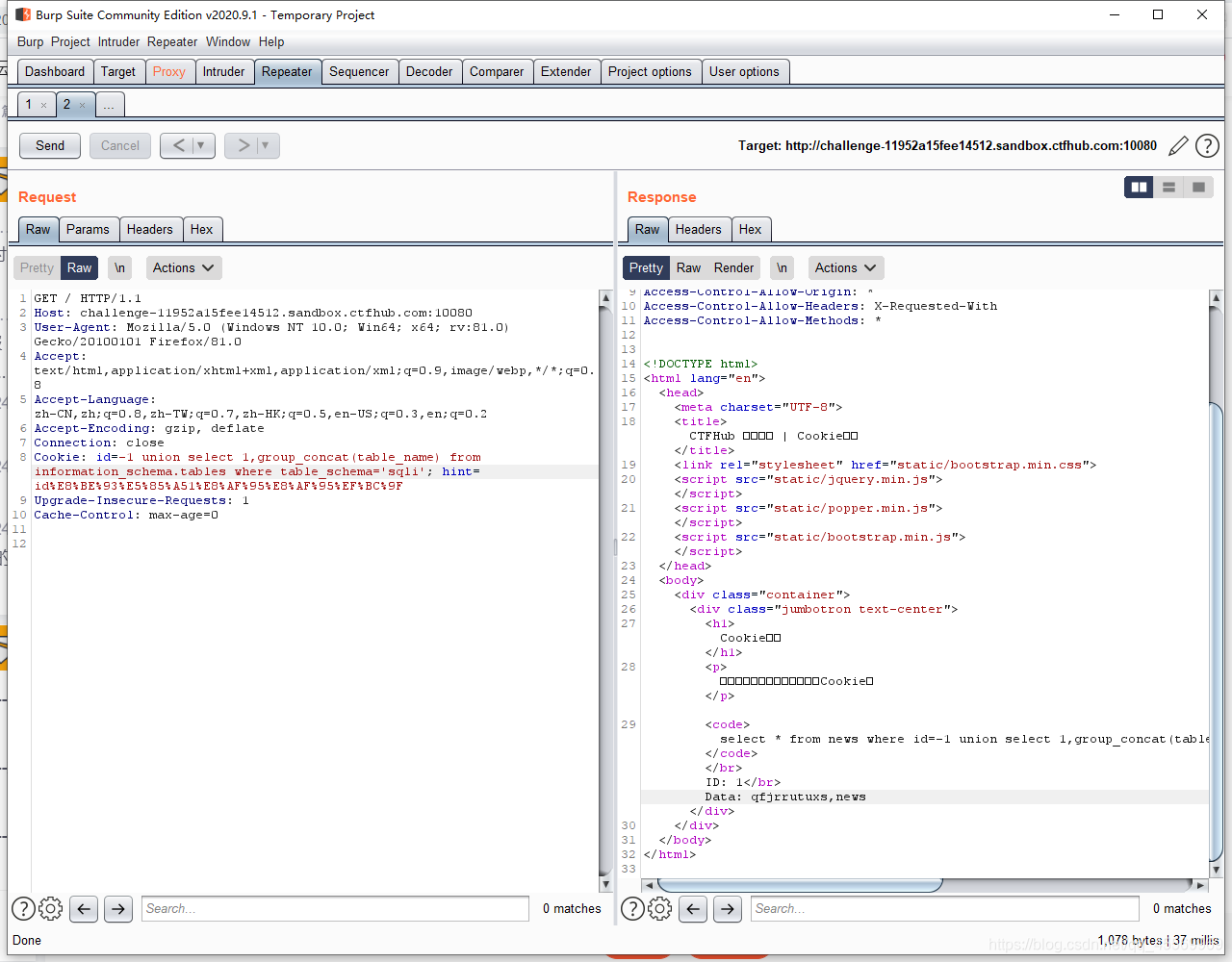Open the Window menu
1232x962 pixels.
point(228,41)
